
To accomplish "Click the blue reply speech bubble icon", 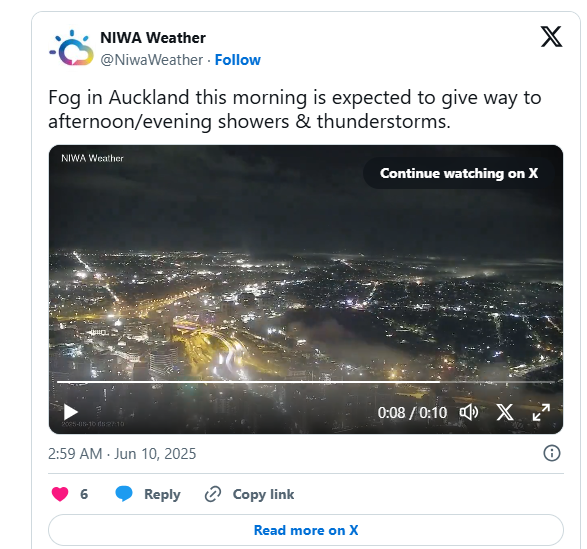I will pos(124,494).
